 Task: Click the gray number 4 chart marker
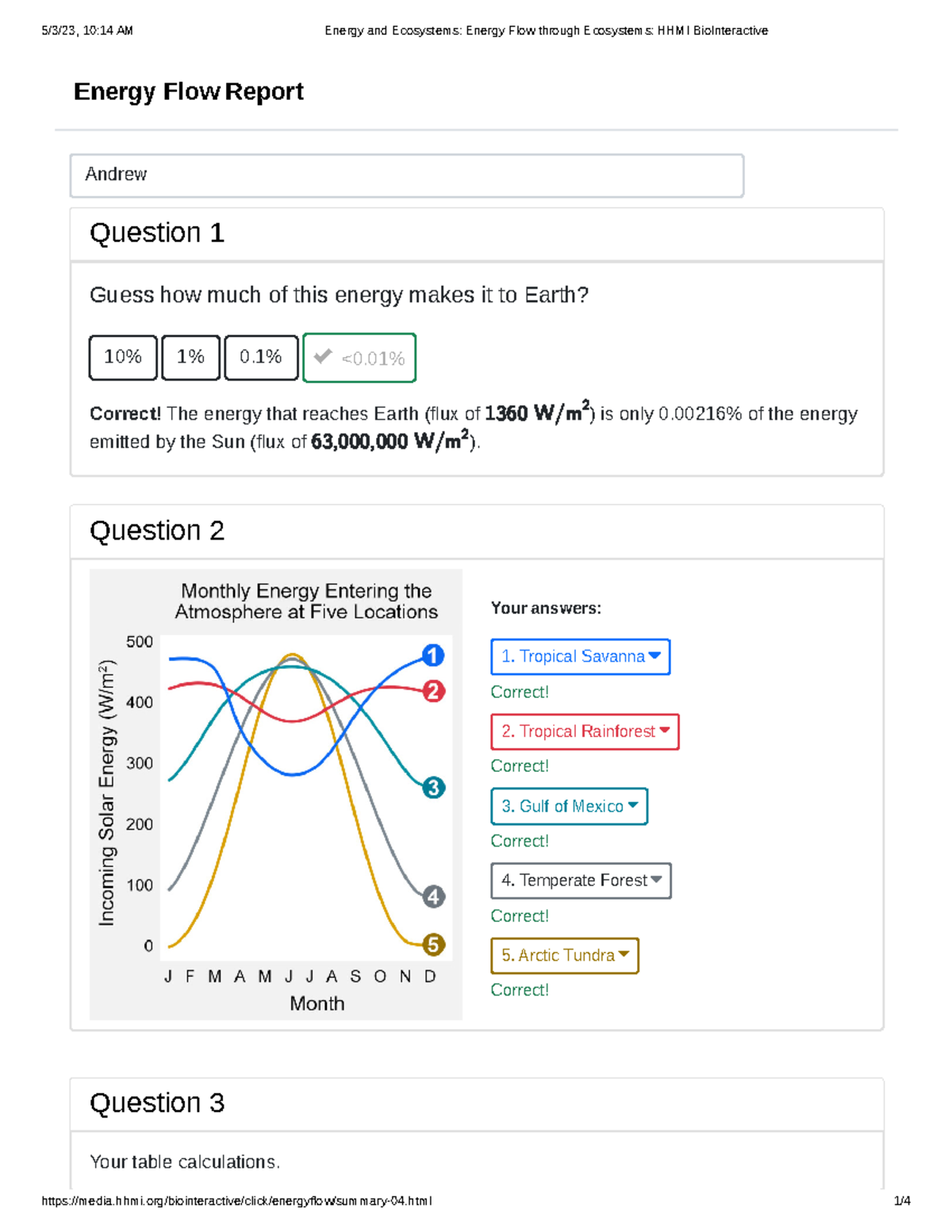coord(433,896)
